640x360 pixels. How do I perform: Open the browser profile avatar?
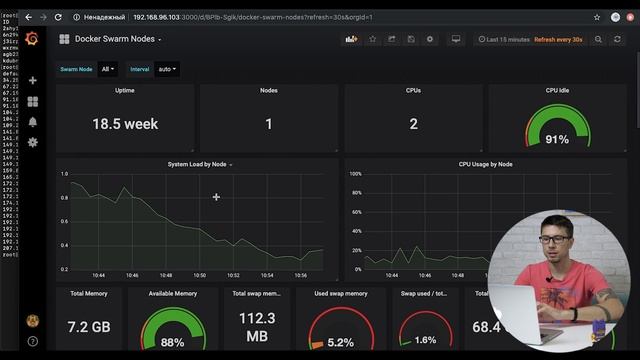click(x=615, y=17)
